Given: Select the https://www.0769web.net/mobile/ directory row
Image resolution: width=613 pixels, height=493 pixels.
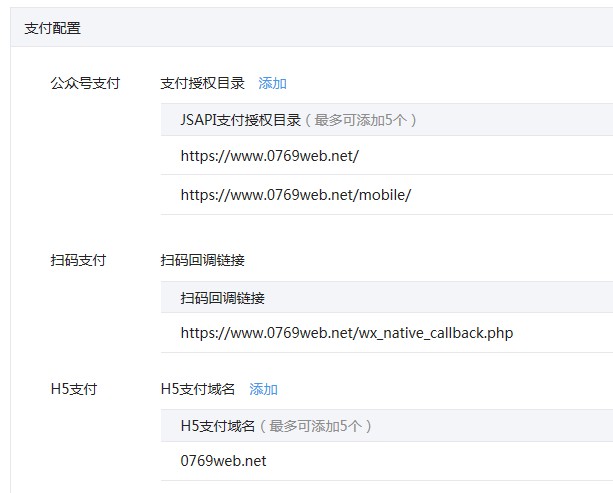Looking at the screenshot, I should click(387, 195).
